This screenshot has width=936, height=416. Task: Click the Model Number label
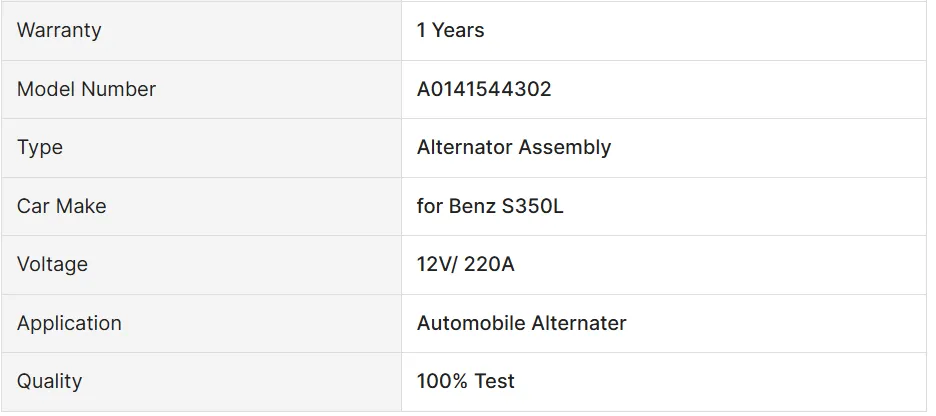click(86, 89)
